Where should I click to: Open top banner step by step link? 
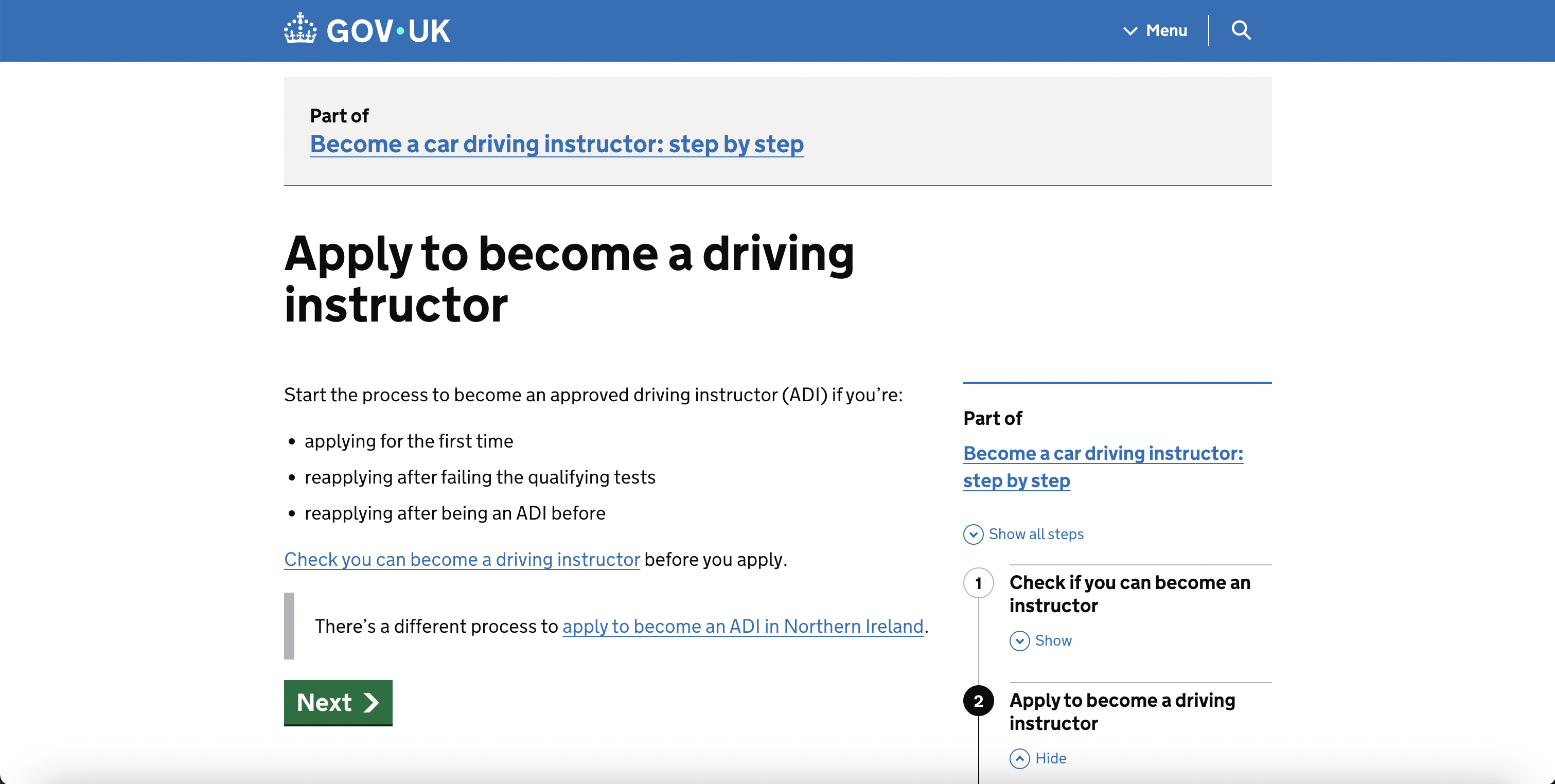tap(556, 144)
